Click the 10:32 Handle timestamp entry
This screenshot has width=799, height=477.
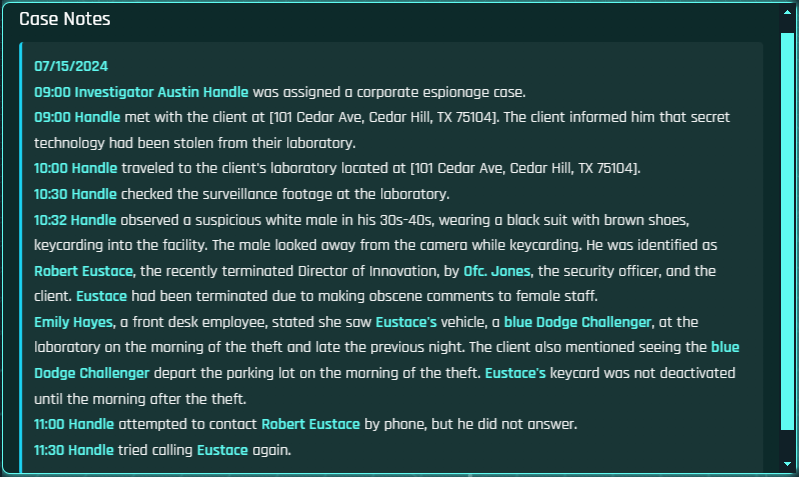75,219
